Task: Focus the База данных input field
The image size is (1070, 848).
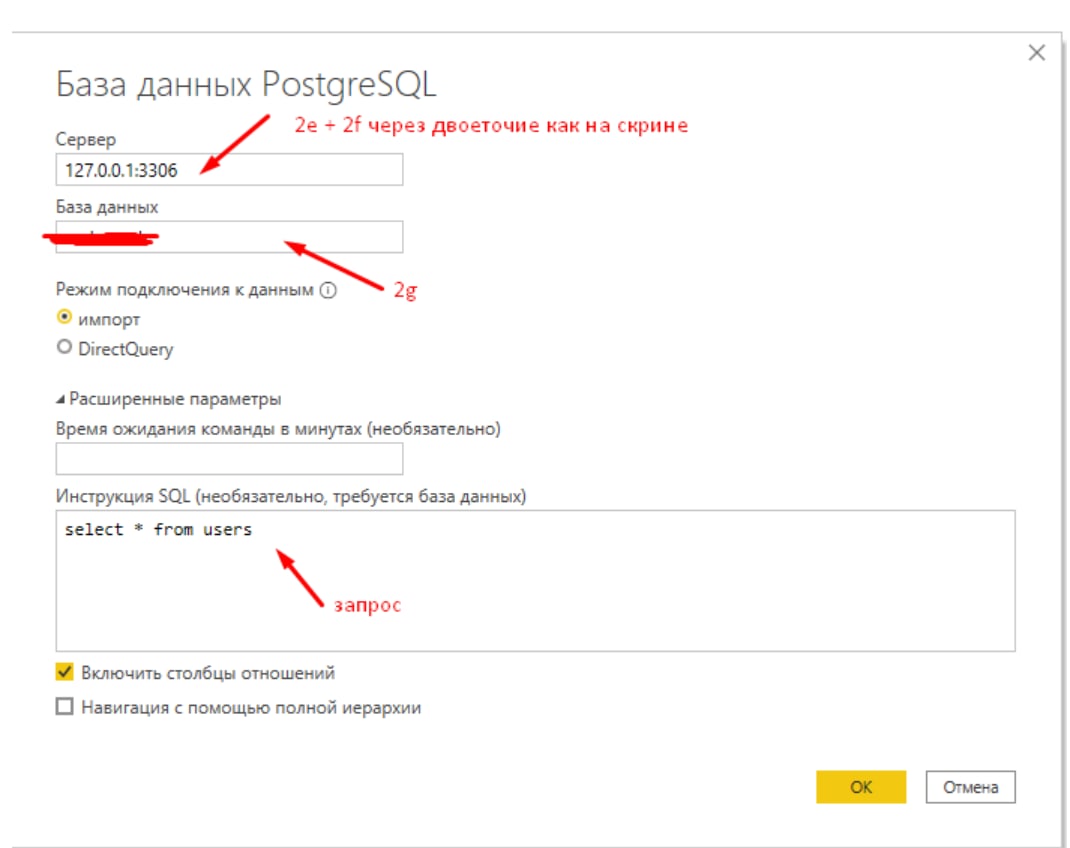Action: pyautogui.click(x=229, y=237)
